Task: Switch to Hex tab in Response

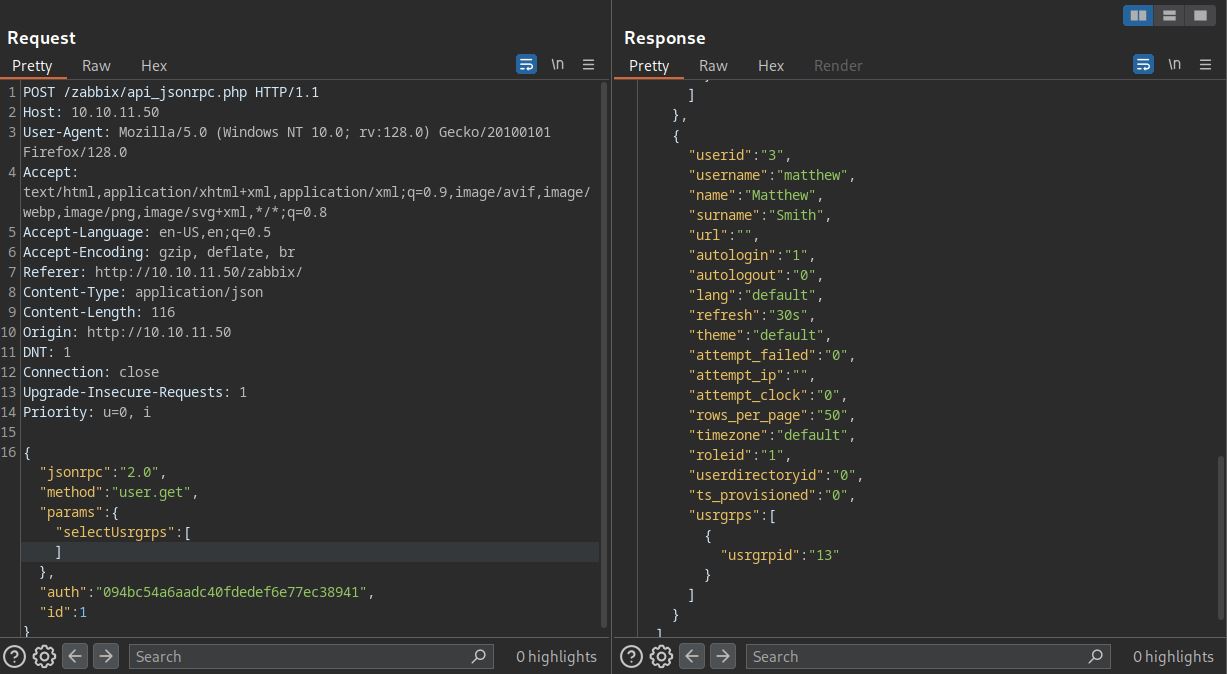Action: tap(771, 65)
